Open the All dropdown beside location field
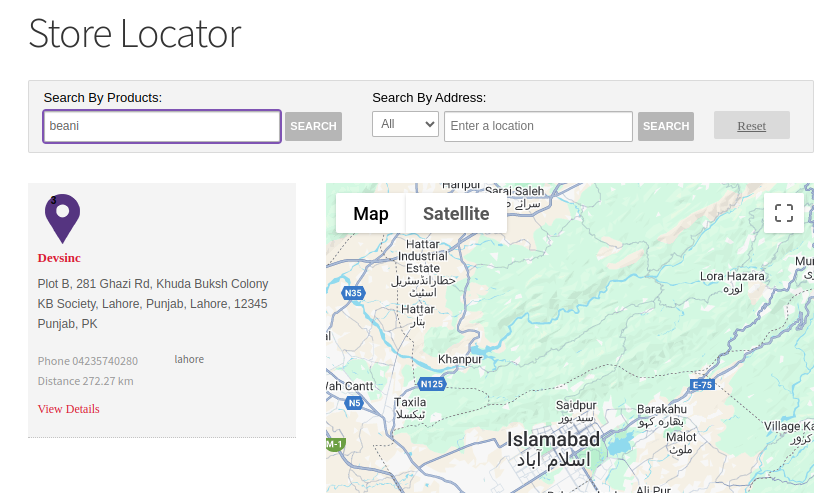The height and width of the screenshot is (493, 835). [405, 124]
